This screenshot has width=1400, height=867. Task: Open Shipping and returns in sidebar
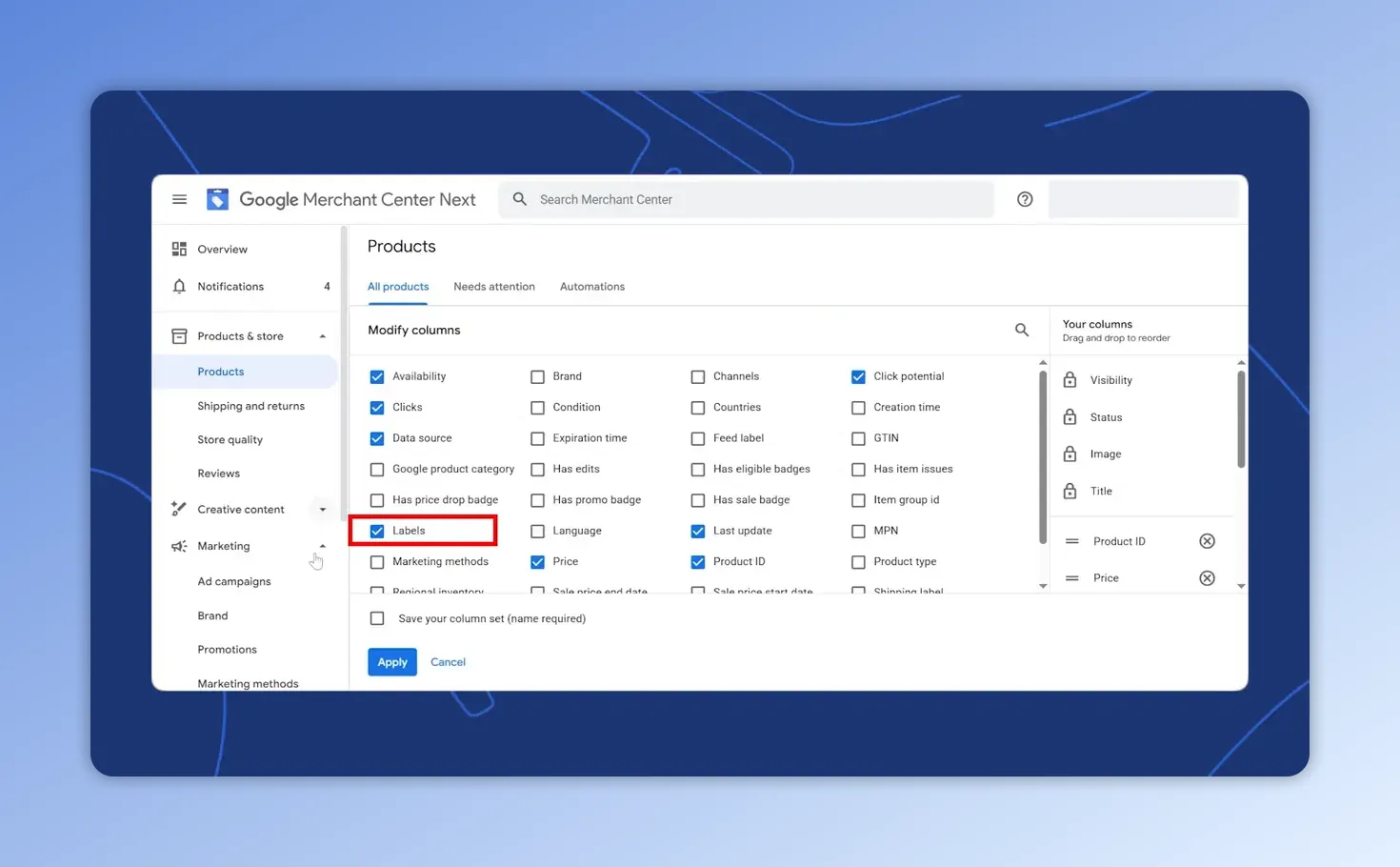click(x=250, y=406)
